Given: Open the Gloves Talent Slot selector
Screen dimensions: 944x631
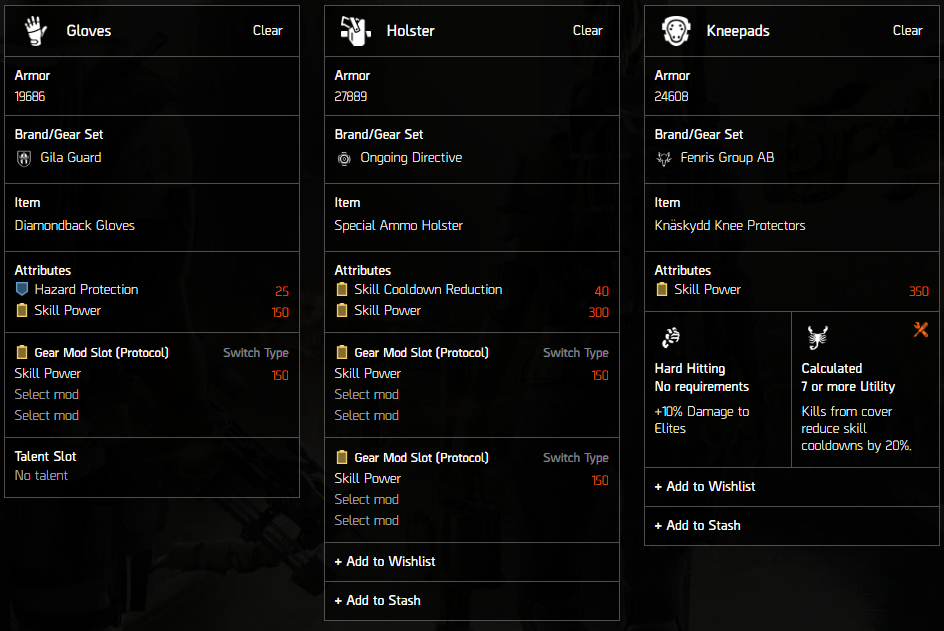Looking at the screenshot, I should click(x=152, y=467).
